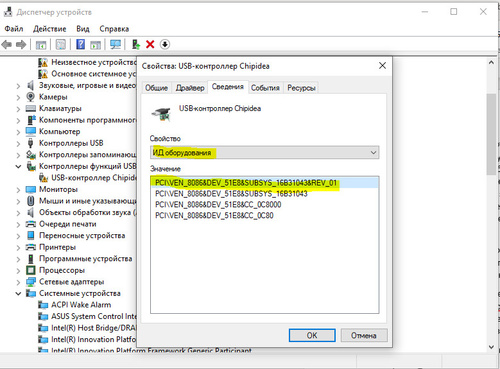Expand the Контроллеры USB node

tap(18, 144)
